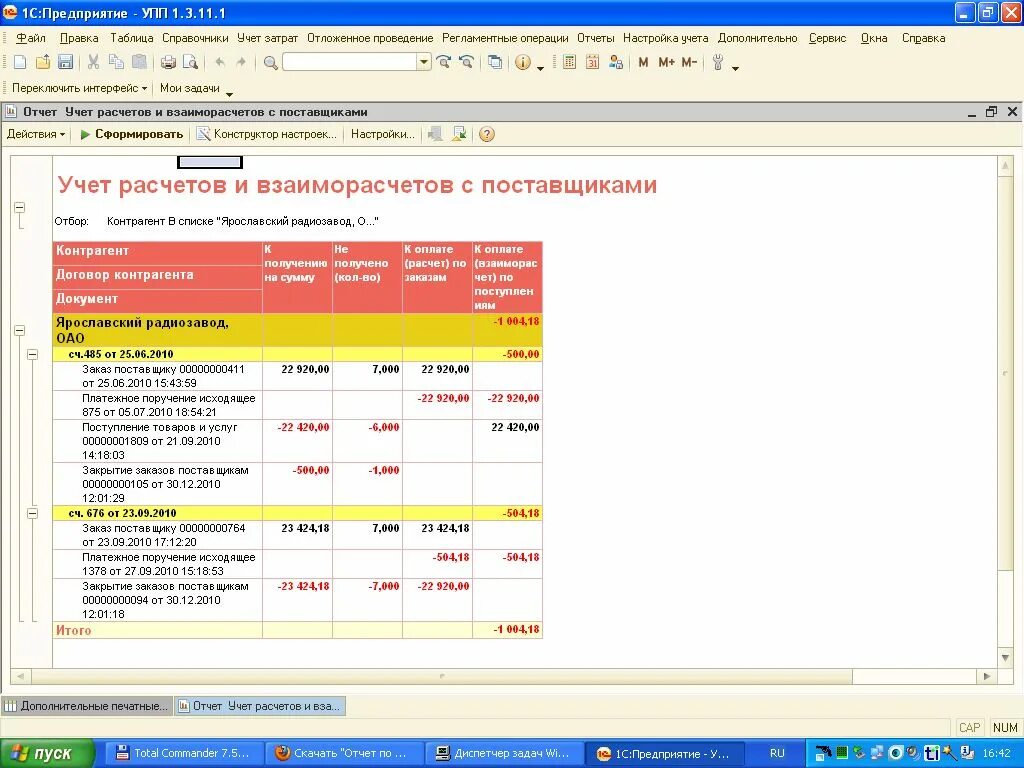
Task: Print report with the printer icon
Action: pos(168,63)
